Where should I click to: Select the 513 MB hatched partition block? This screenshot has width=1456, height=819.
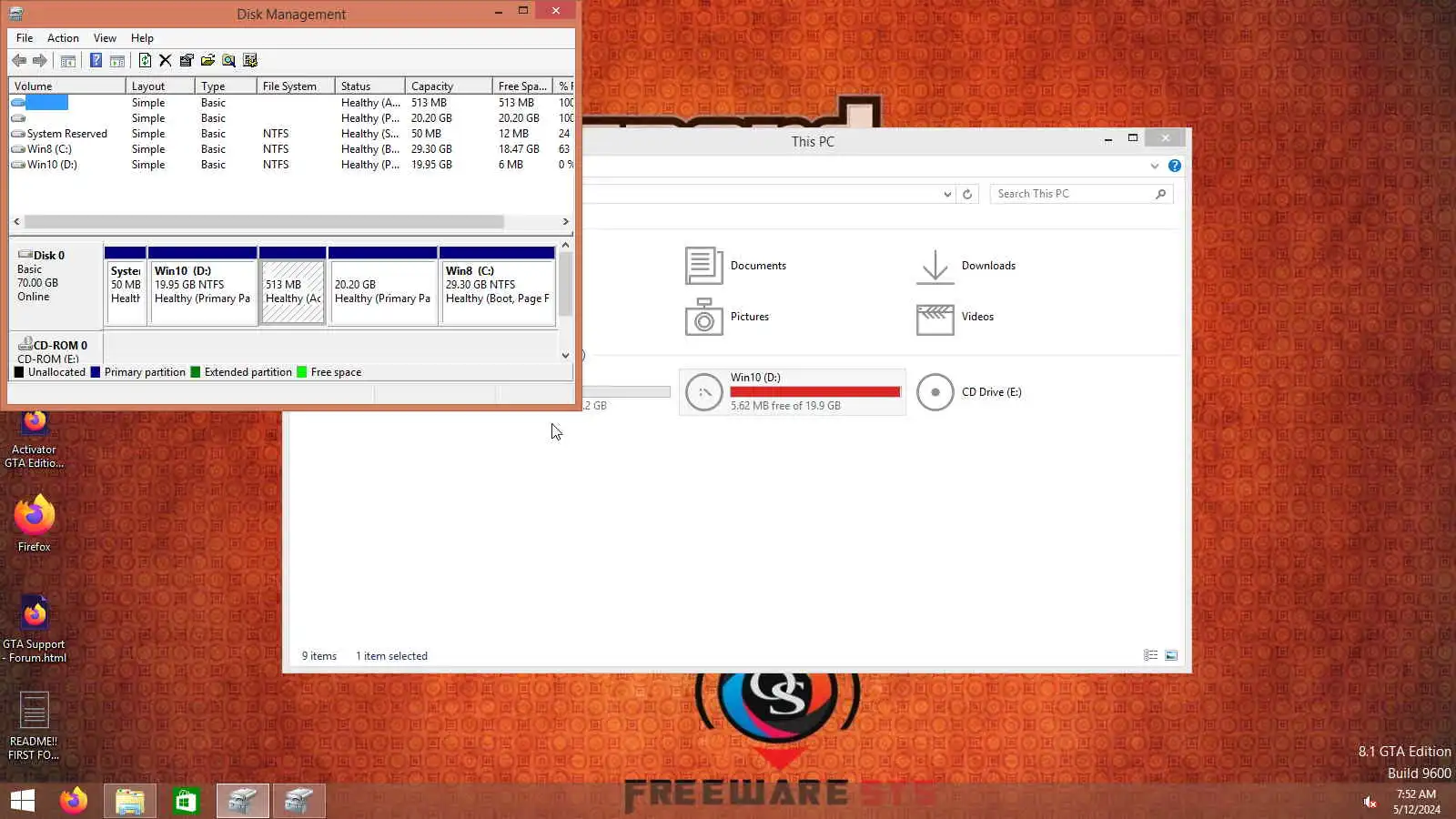point(292,286)
